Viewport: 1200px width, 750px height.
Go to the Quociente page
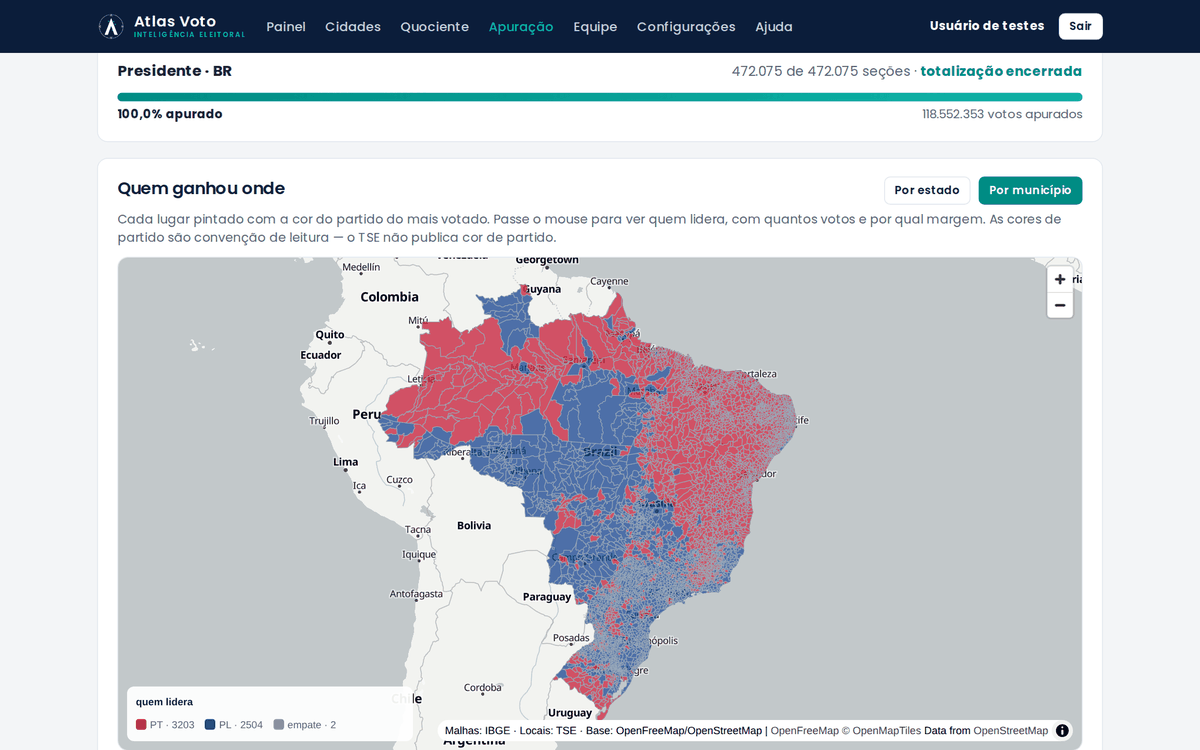434,27
